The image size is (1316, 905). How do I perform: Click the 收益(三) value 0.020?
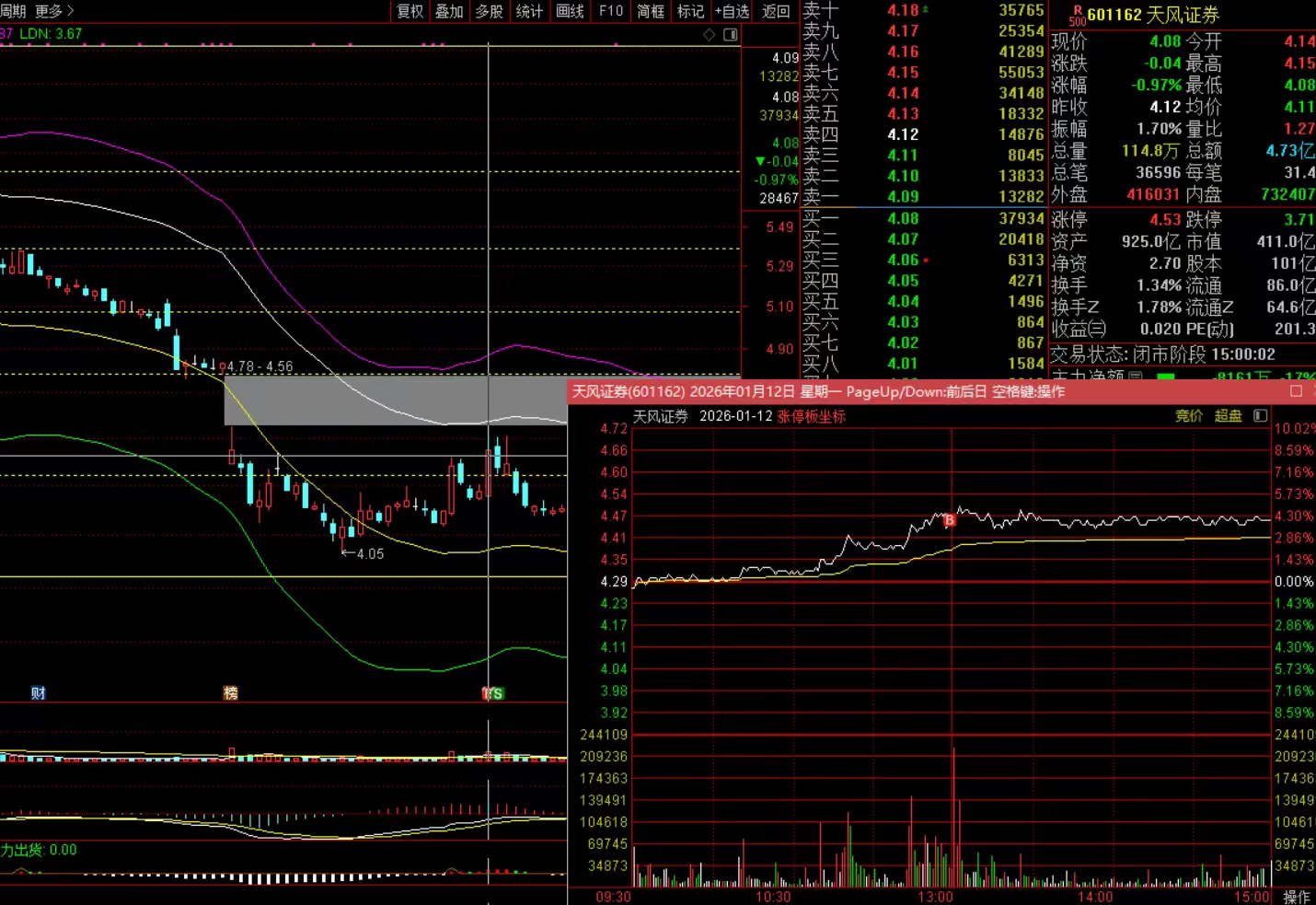1160,329
